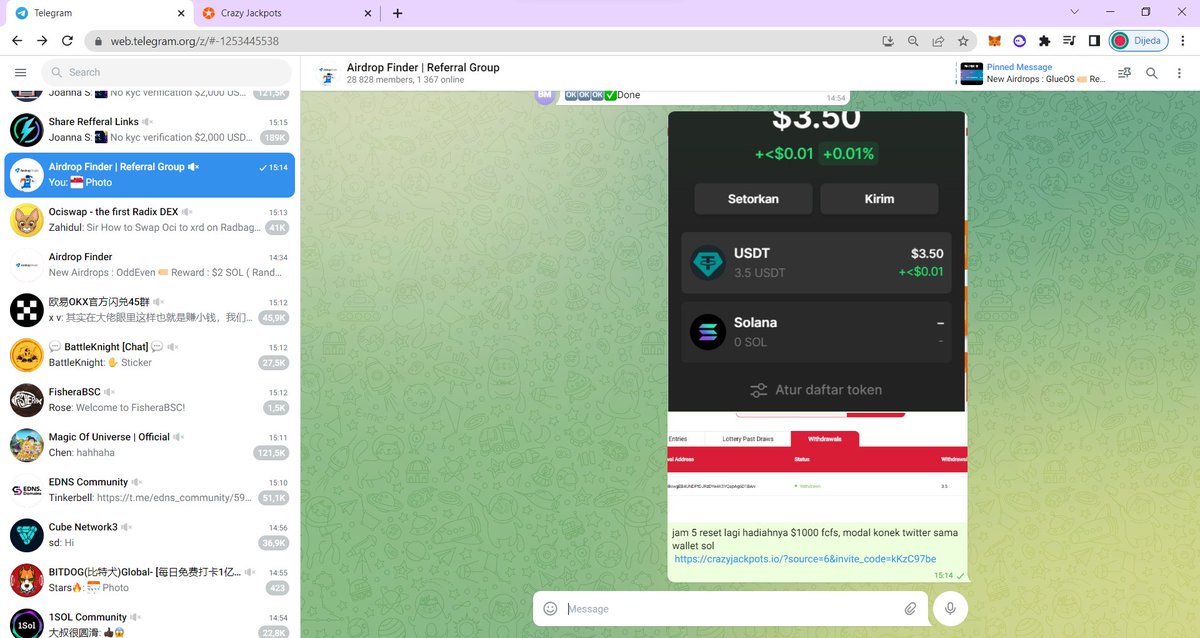1200x638 pixels.
Task: Click the Telegram chat search field
Action: click(x=166, y=72)
